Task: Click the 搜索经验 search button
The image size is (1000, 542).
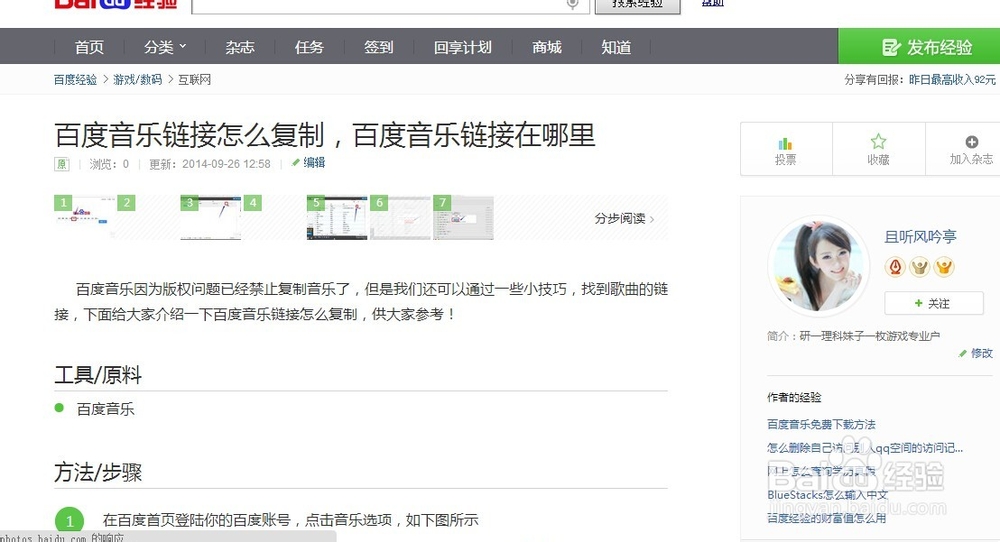Action: 637,5
